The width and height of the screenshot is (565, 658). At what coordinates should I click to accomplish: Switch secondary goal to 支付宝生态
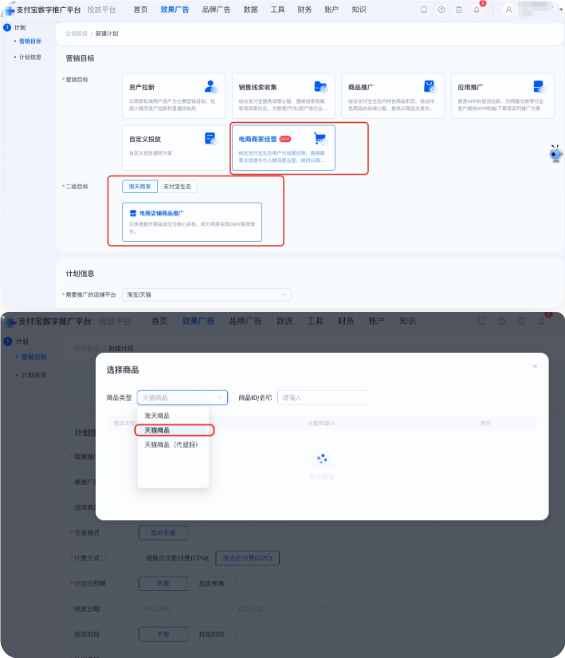(x=177, y=186)
